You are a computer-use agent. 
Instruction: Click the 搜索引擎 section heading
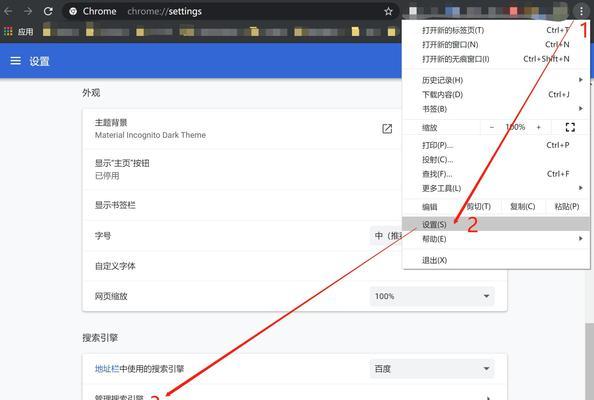coord(100,338)
